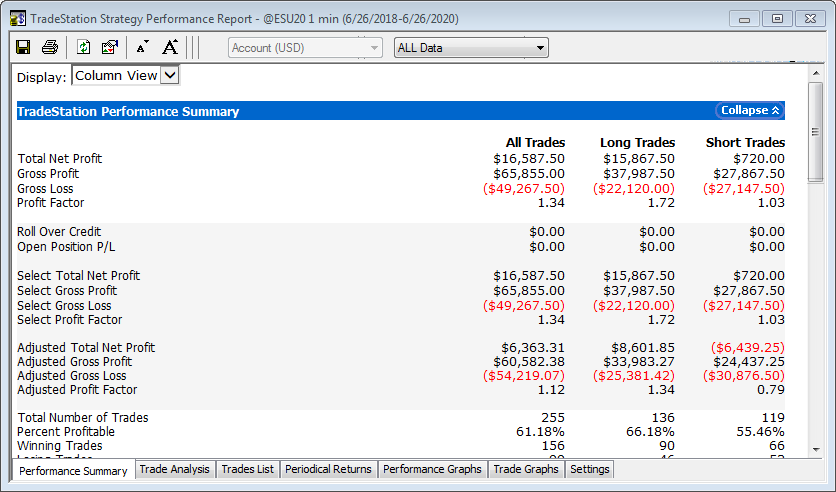Go to the Periodical Returns tab

328,469
